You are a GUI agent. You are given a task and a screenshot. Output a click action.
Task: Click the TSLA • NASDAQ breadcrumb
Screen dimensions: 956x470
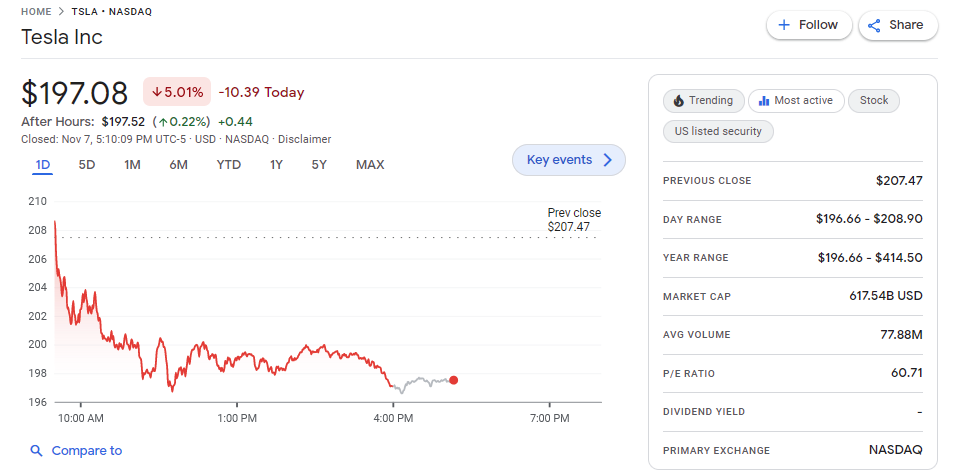pyautogui.click(x=112, y=12)
